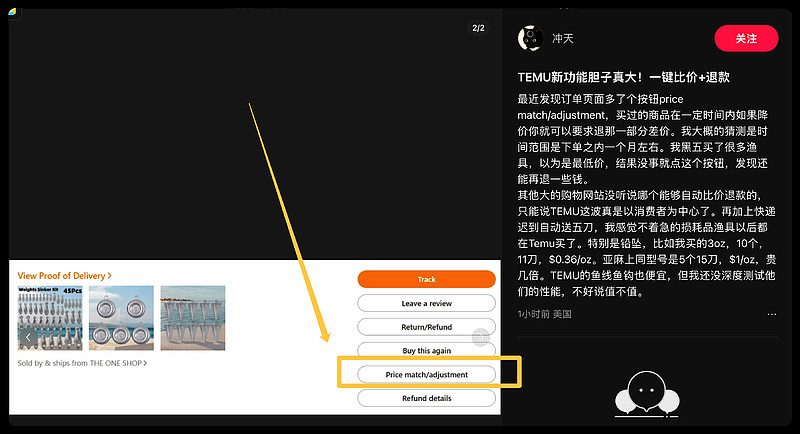Click the Leave a review button
The width and height of the screenshot is (800, 434).
[427, 303]
